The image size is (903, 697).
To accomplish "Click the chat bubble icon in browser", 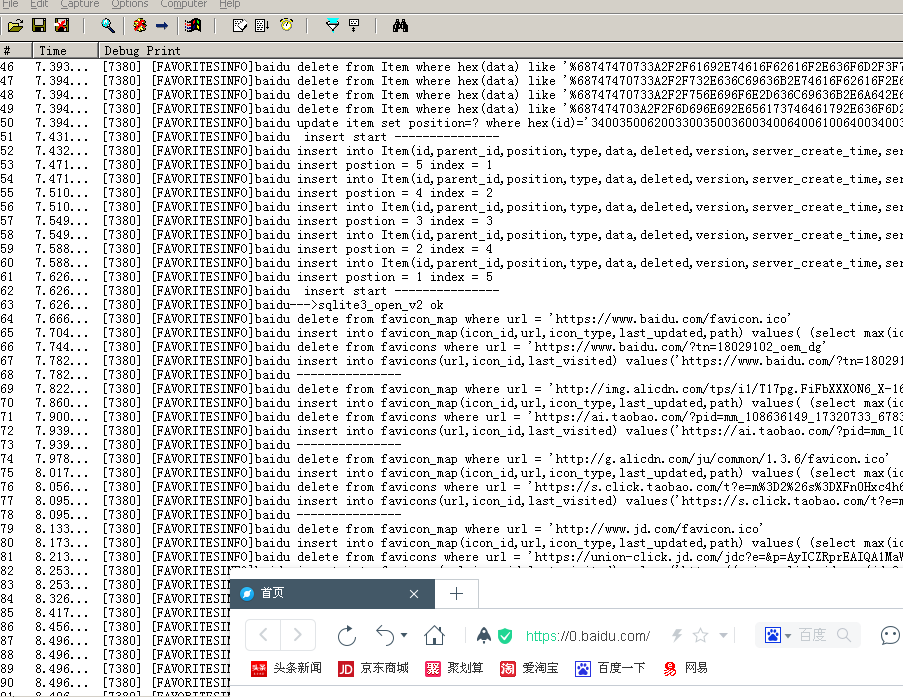I will (x=890, y=635).
